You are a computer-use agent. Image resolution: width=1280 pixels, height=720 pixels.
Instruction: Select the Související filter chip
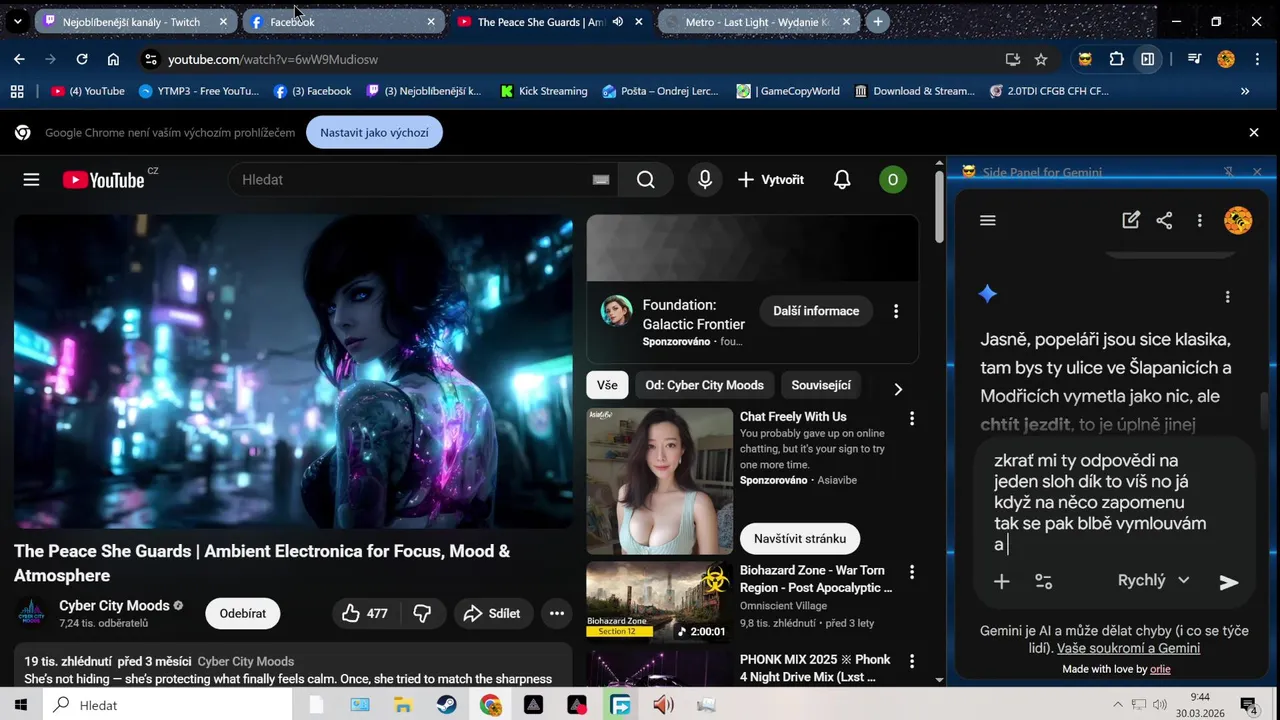pyautogui.click(x=821, y=385)
